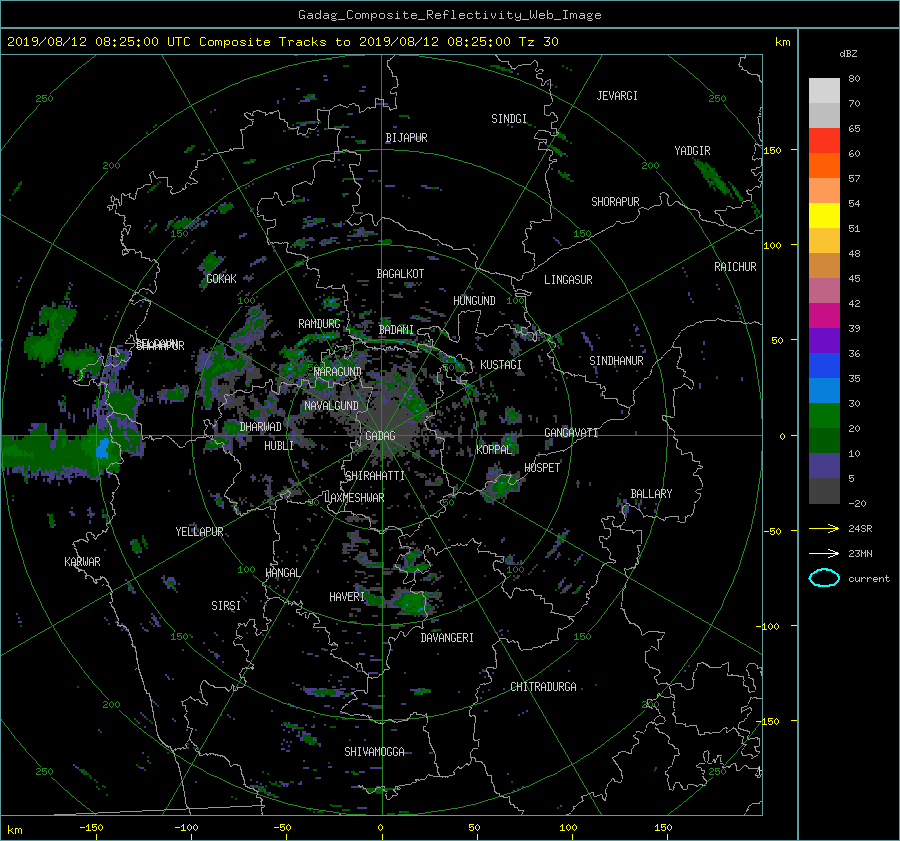Click the CHITRADURGA city label

[x=543, y=687]
